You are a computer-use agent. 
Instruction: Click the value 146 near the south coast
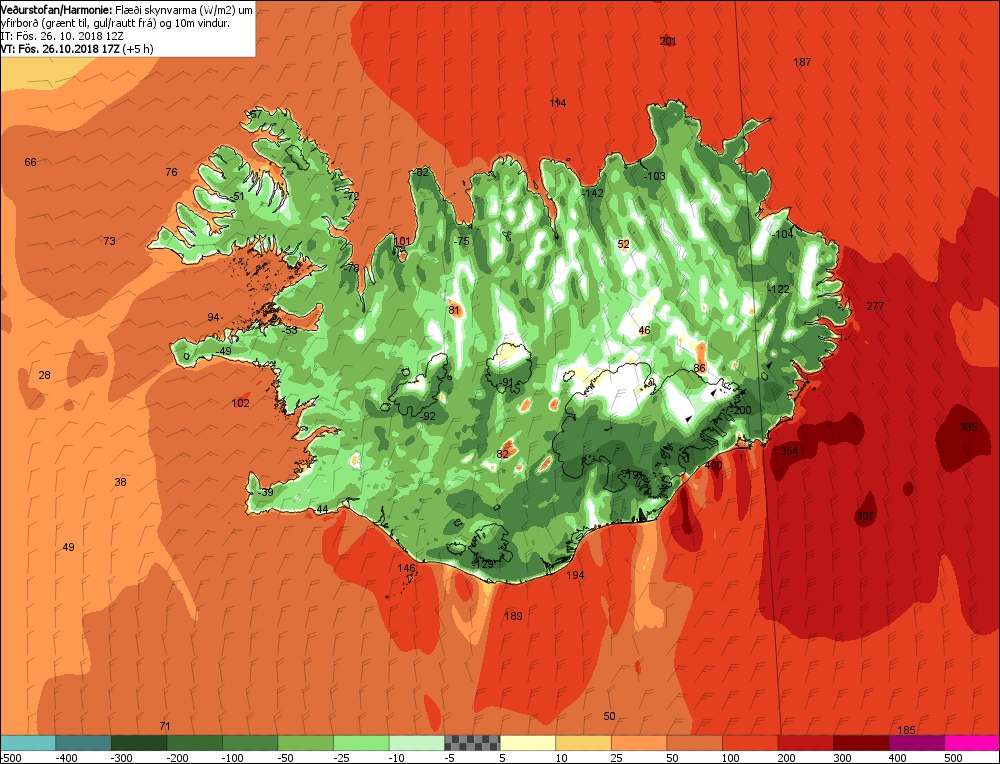(x=406, y=568)
